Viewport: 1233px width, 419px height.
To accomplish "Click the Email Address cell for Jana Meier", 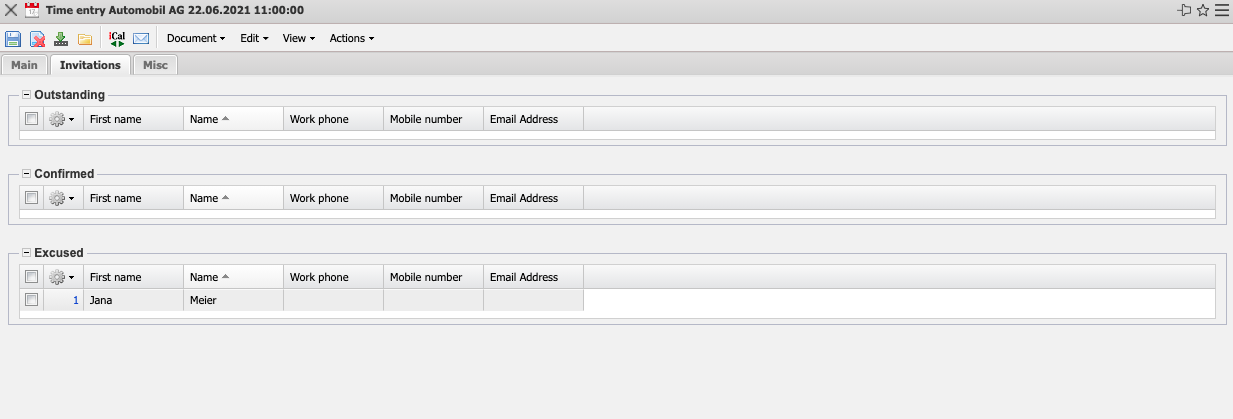I will coord(533,300).
